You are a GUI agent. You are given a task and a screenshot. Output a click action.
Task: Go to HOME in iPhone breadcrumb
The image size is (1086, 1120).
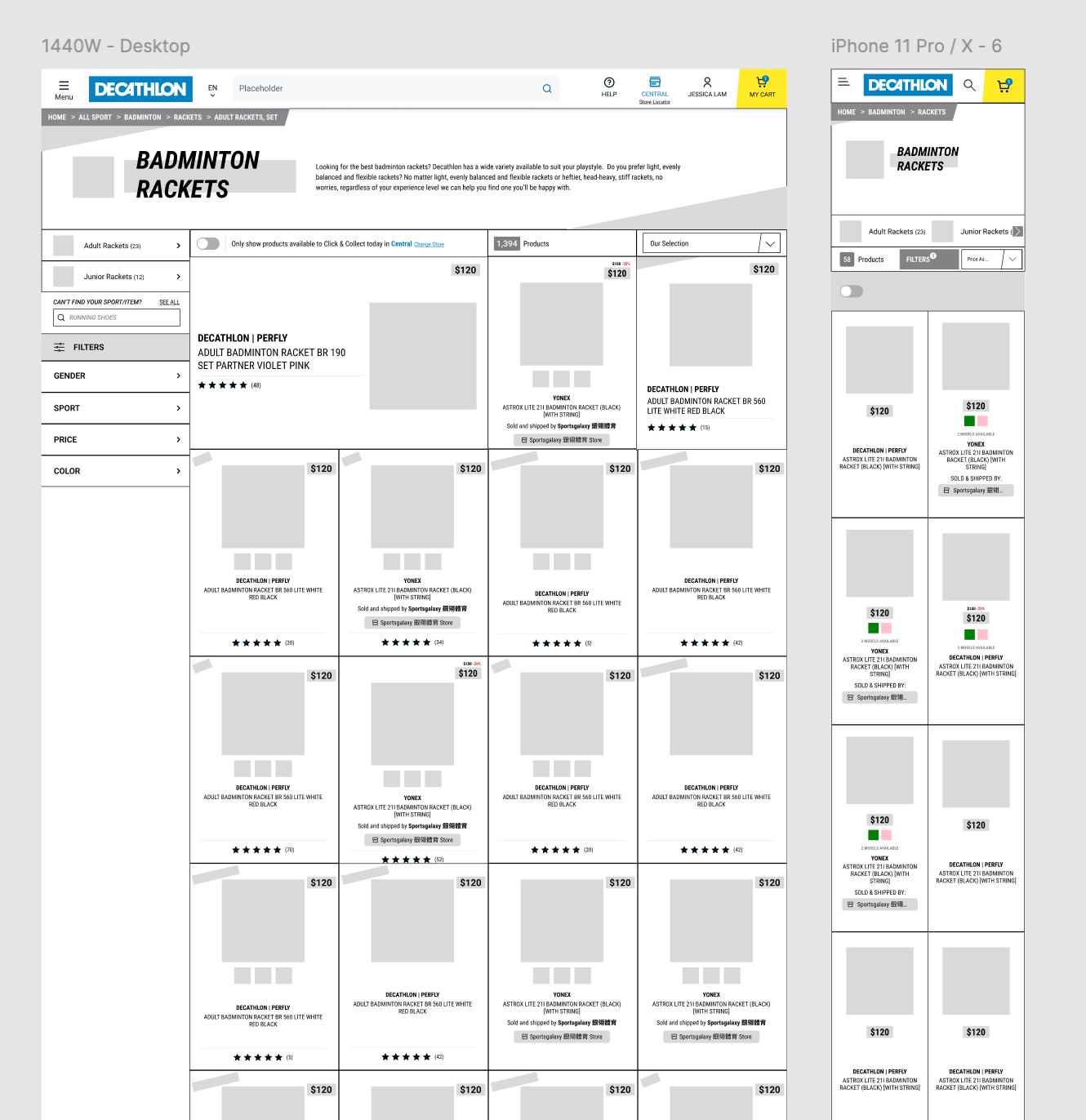coord(847,113)
